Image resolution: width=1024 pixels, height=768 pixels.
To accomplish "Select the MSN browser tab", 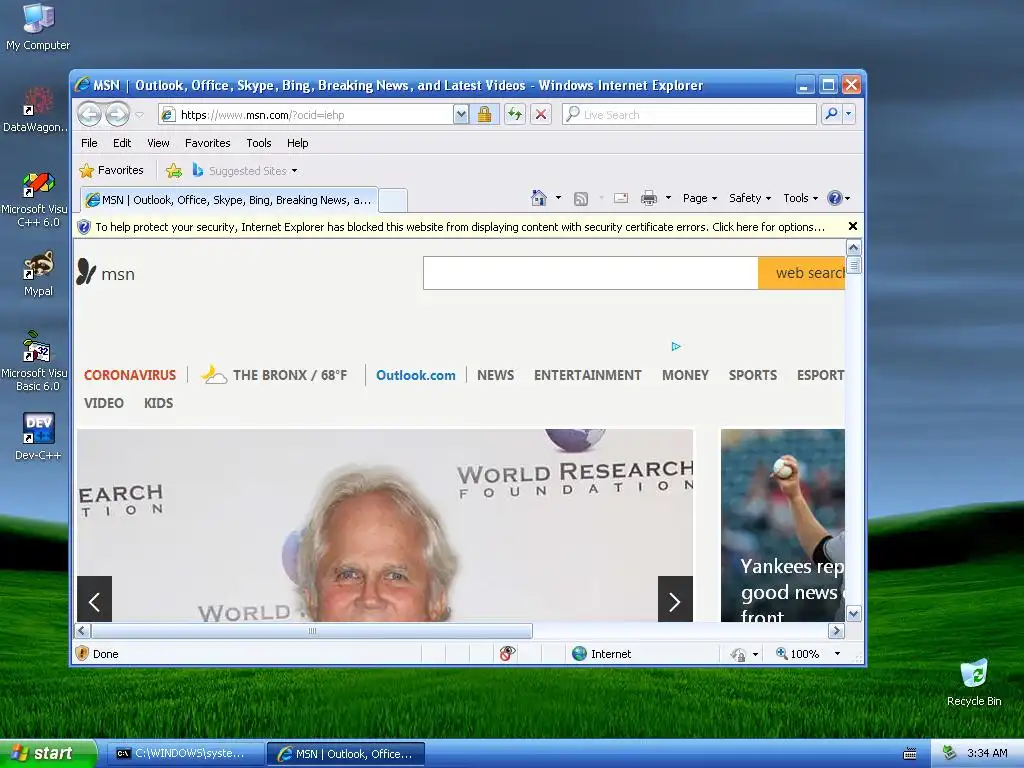I will [x=229, y=200].
